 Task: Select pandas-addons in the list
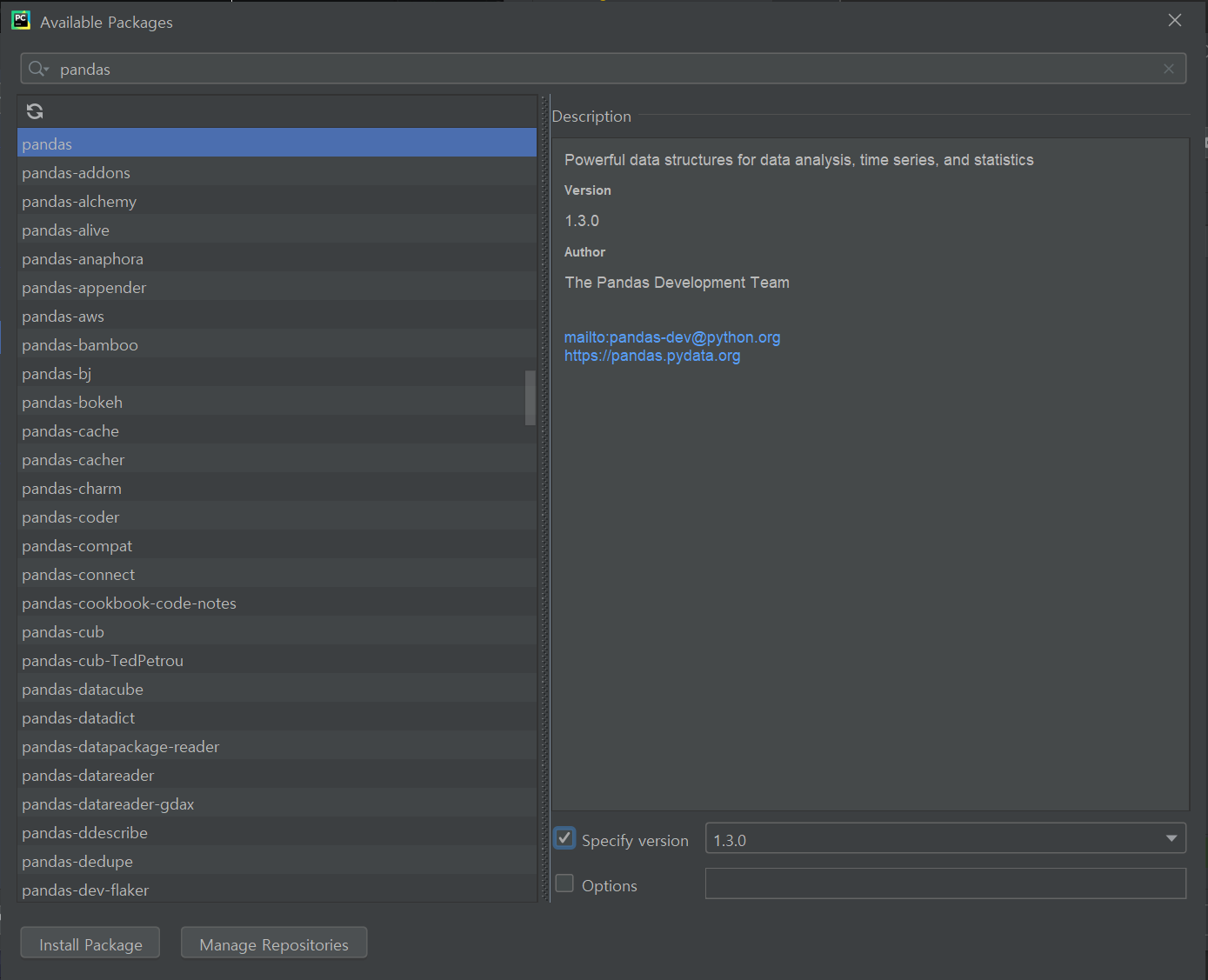pos(277,172)
